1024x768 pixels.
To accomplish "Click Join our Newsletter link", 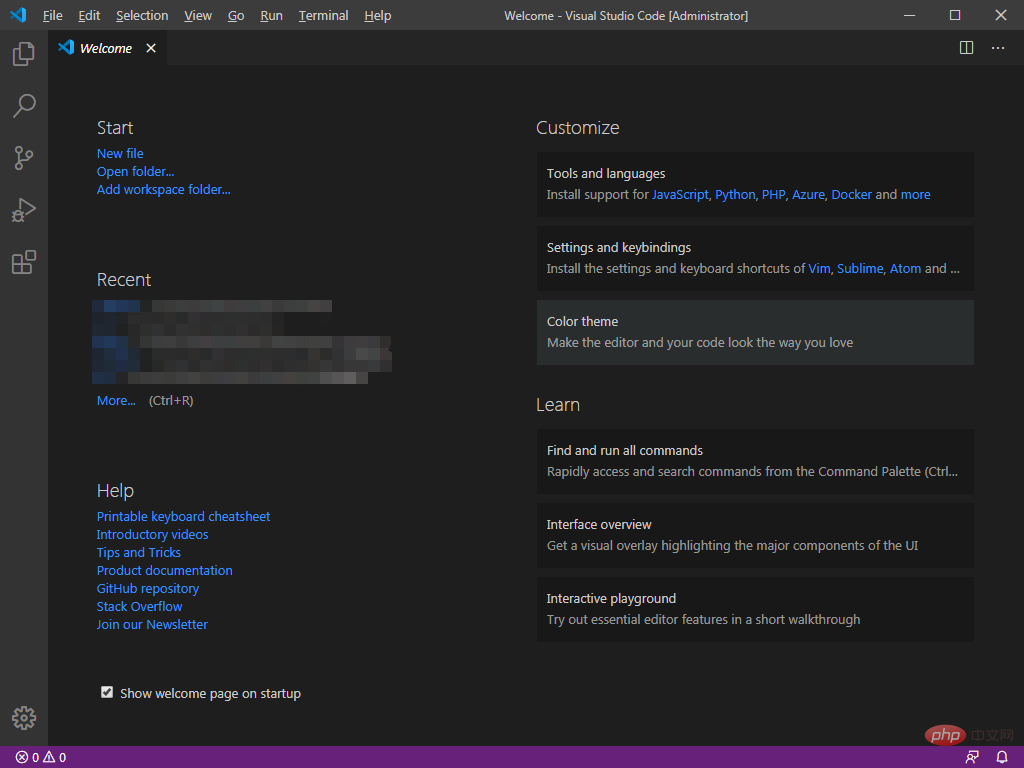I will [x=152, y=625].
